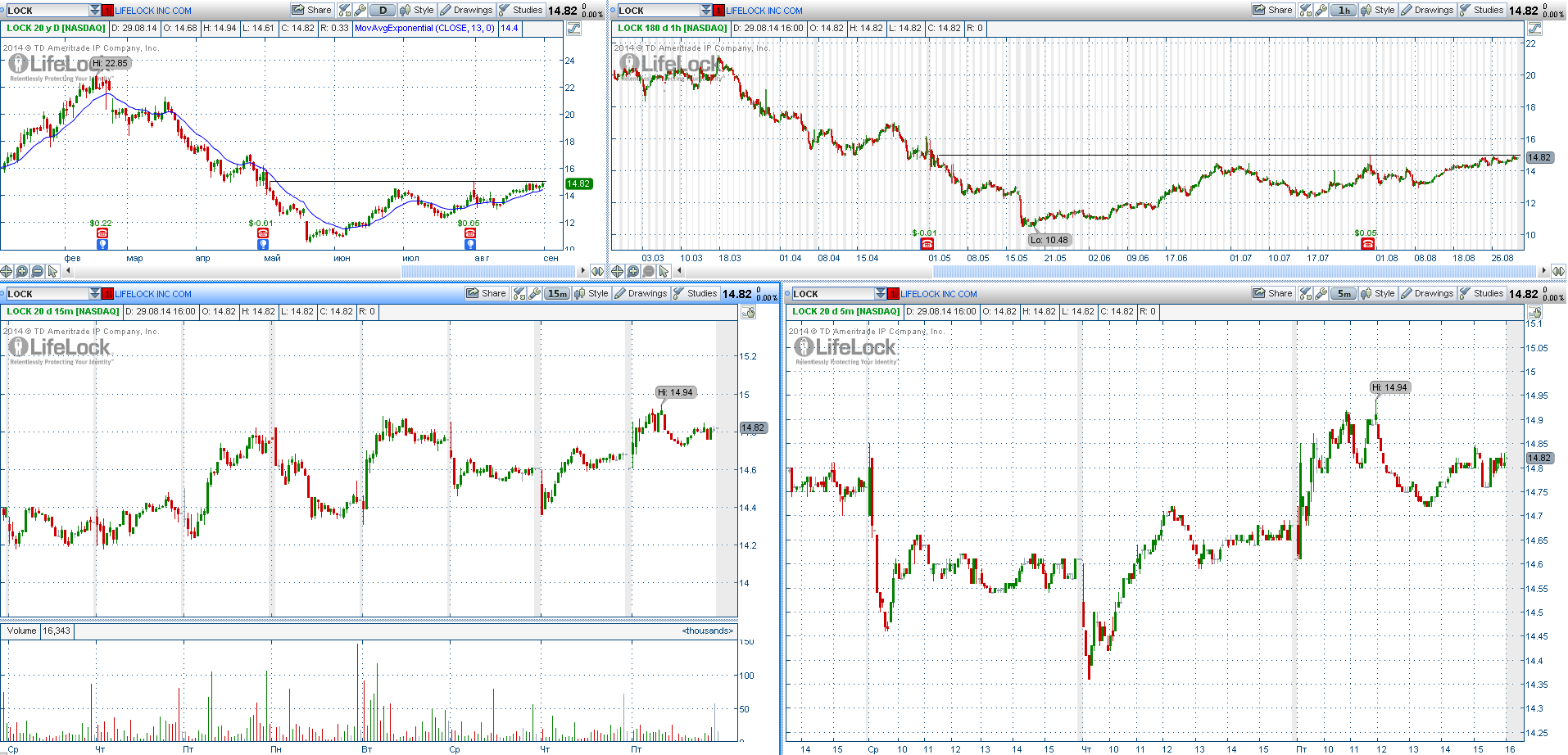Open chart settings wrench in 5m chart

tap(1321, 293)
